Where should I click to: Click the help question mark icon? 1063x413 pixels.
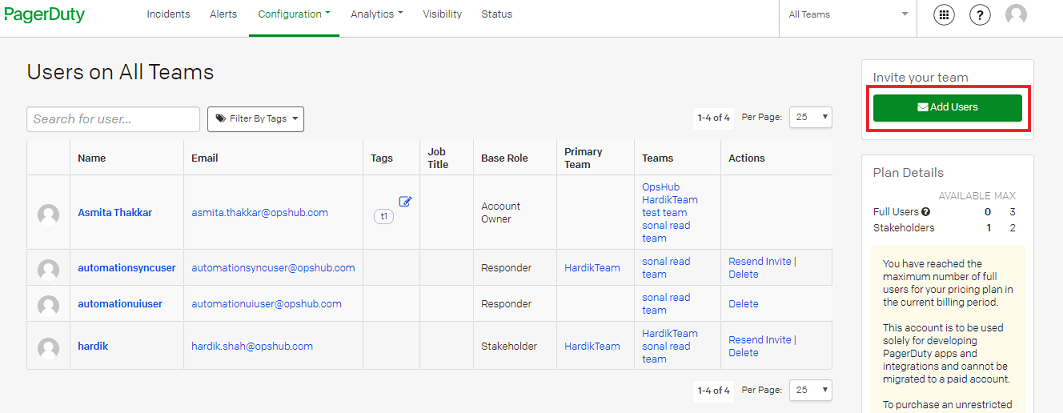pyautogui.click(x=980, y=15)
